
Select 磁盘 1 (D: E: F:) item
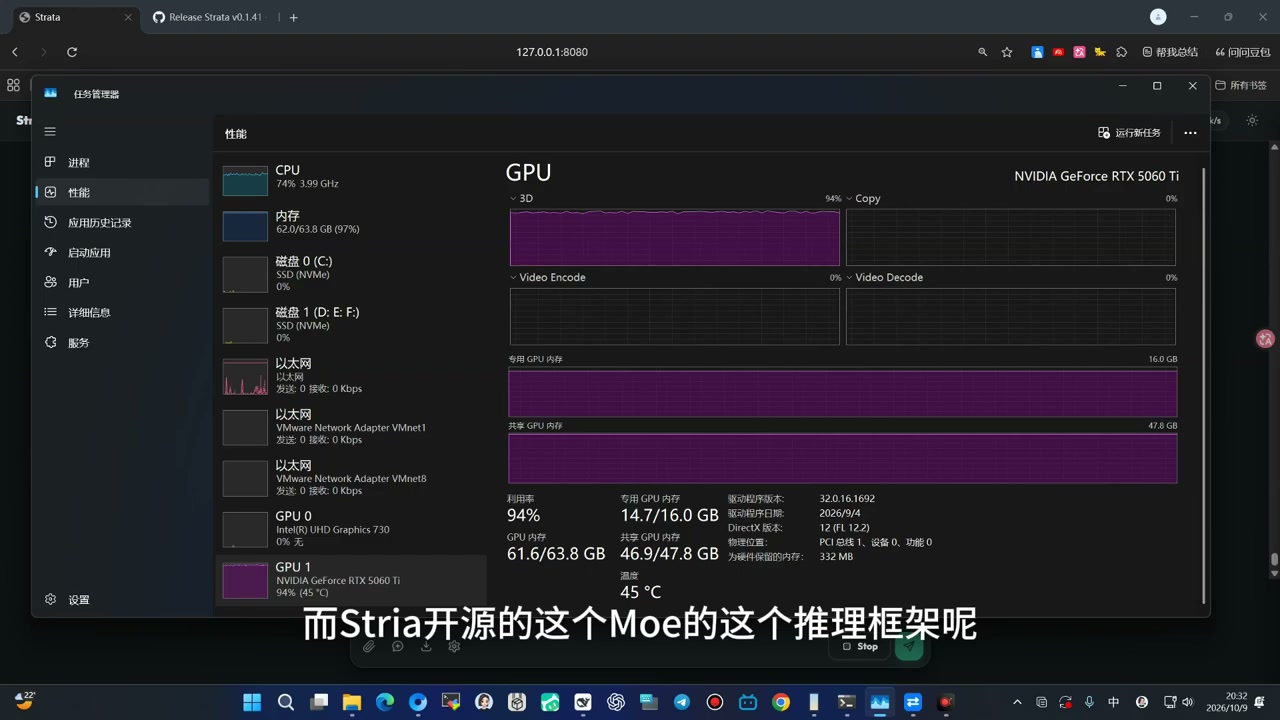click(x=351, y=325)
